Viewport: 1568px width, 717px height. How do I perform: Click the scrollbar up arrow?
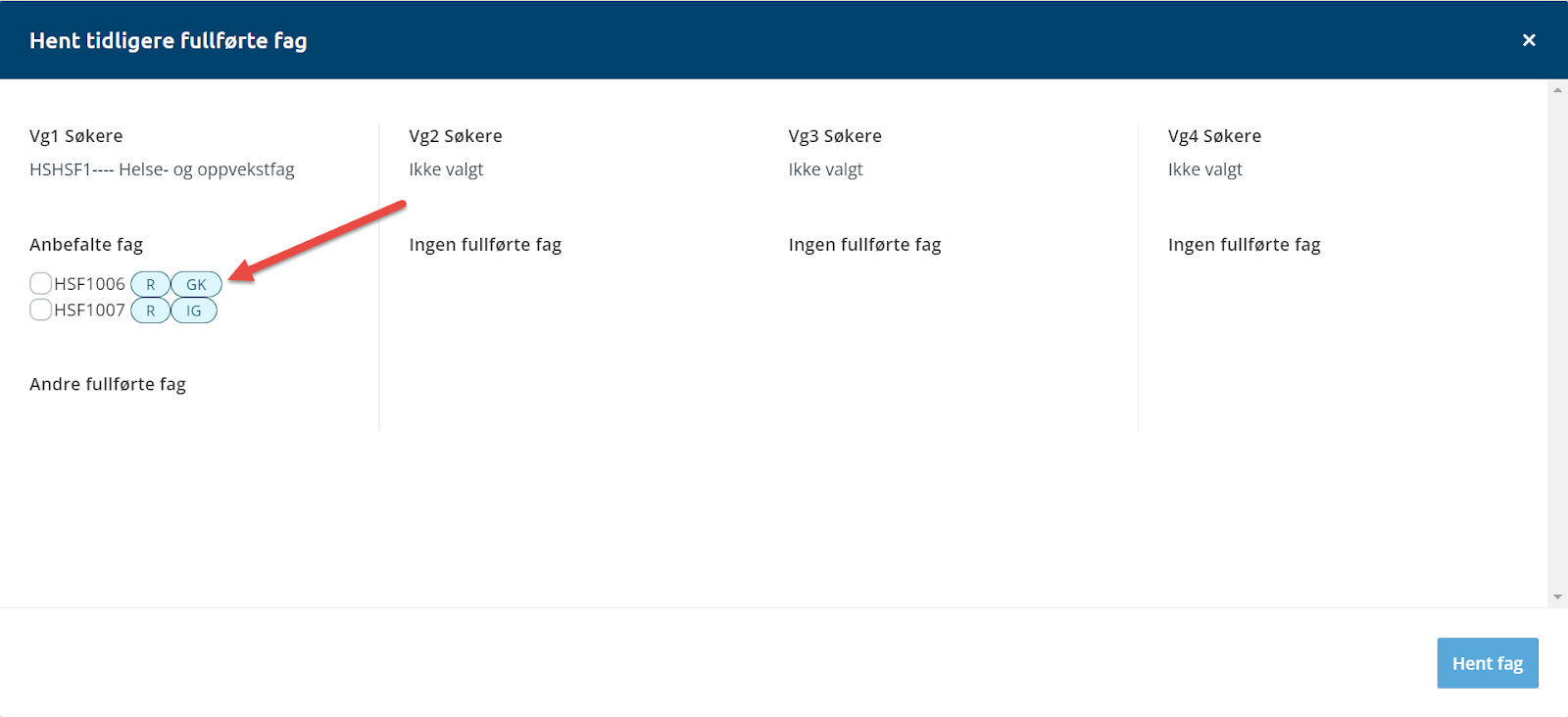pos(1557,90)
